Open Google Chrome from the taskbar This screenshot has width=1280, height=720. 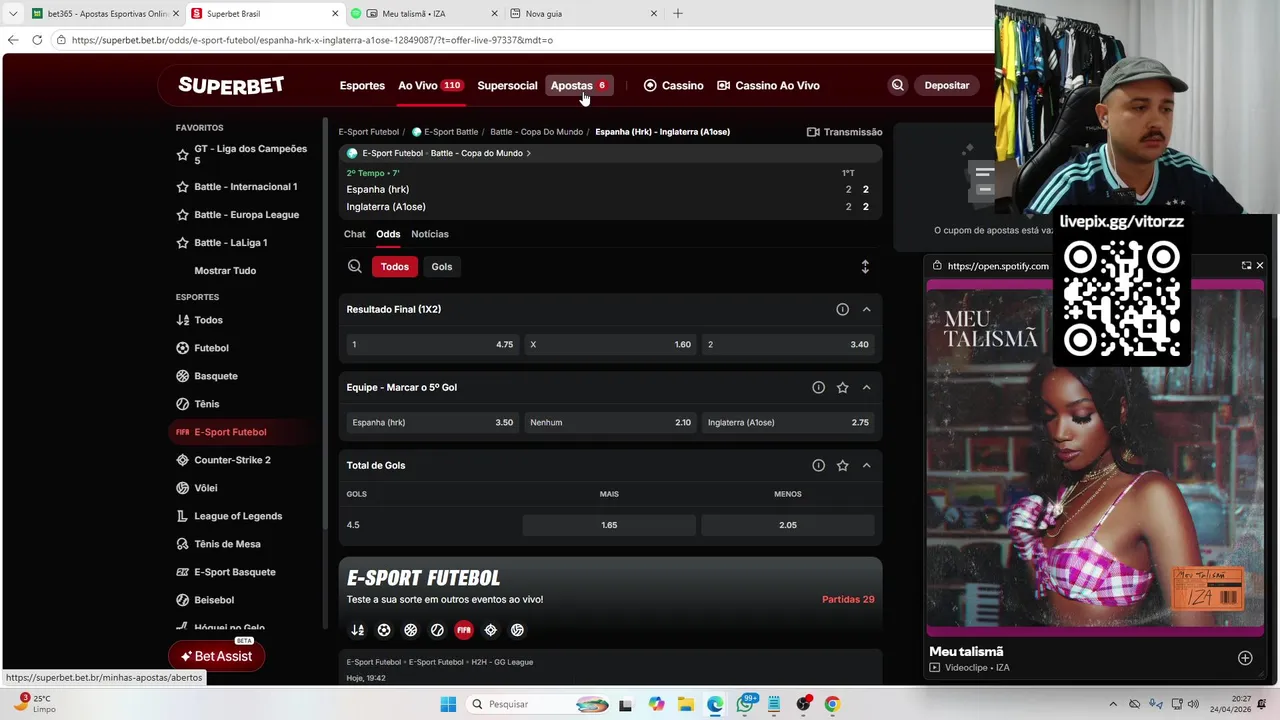[832, 704]
